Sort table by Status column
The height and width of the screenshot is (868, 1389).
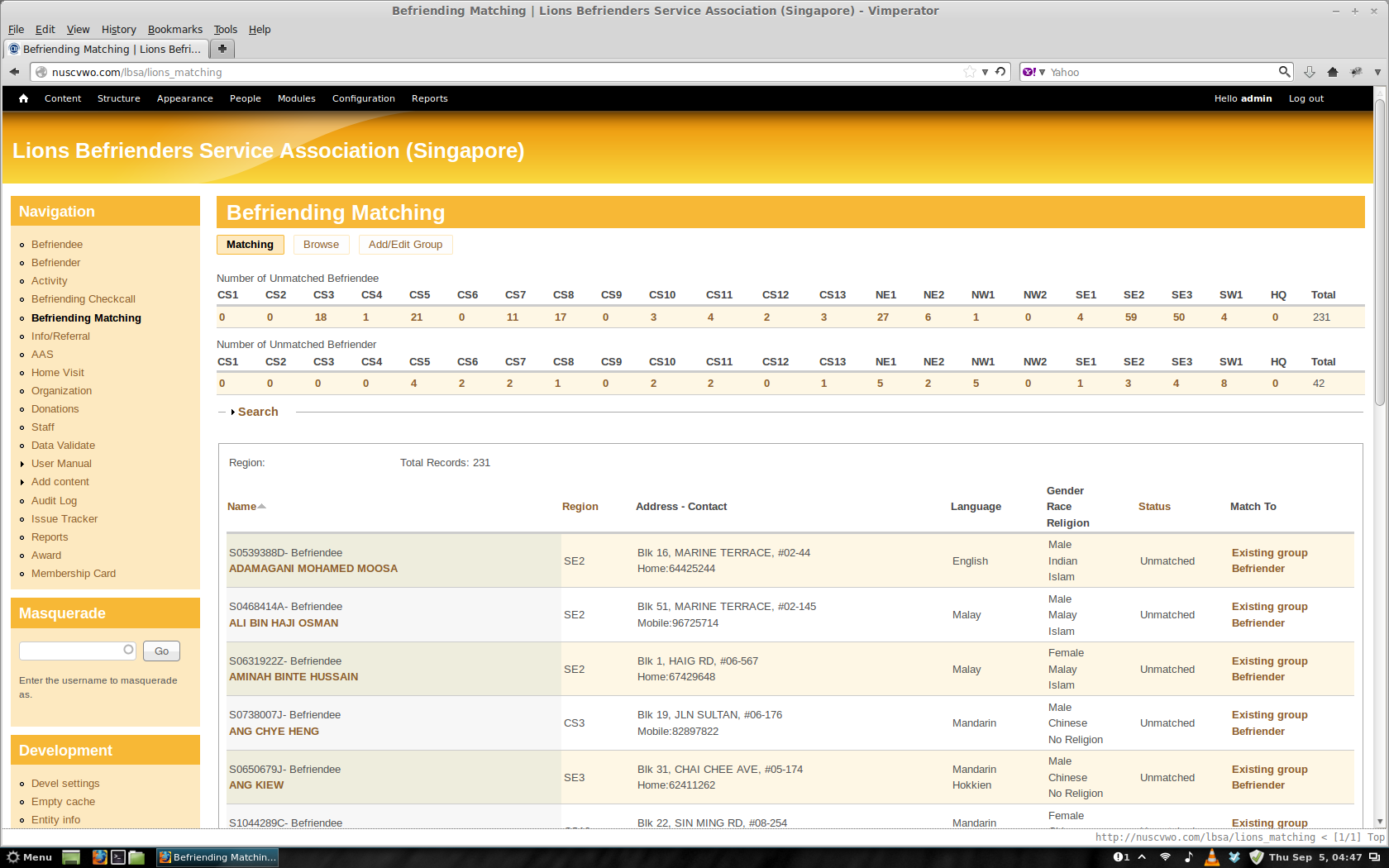tap(1154, 507)
